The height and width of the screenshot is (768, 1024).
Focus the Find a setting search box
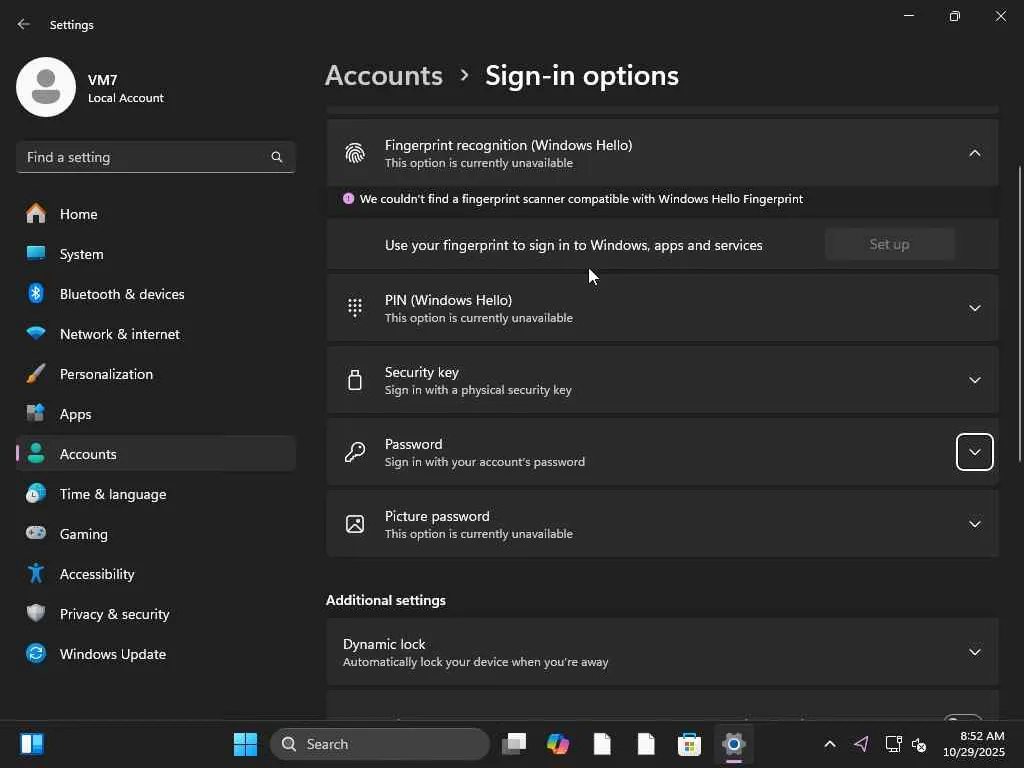[155, 157]
